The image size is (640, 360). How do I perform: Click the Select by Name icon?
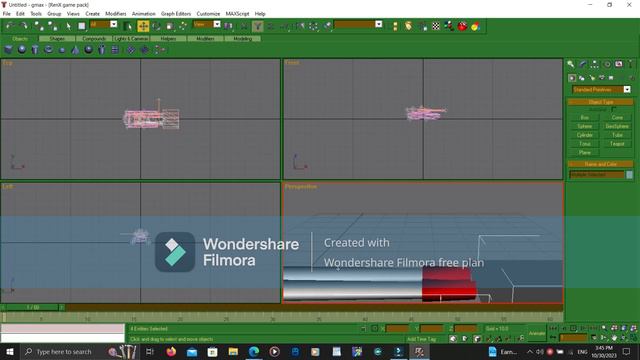[128, 26]
